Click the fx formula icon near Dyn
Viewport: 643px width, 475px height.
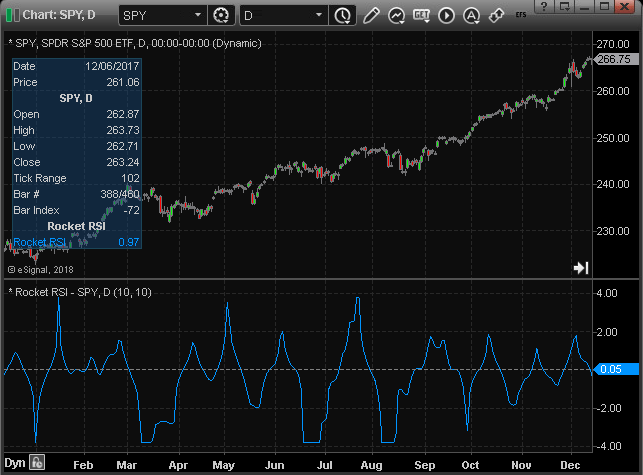pos(37,463)
